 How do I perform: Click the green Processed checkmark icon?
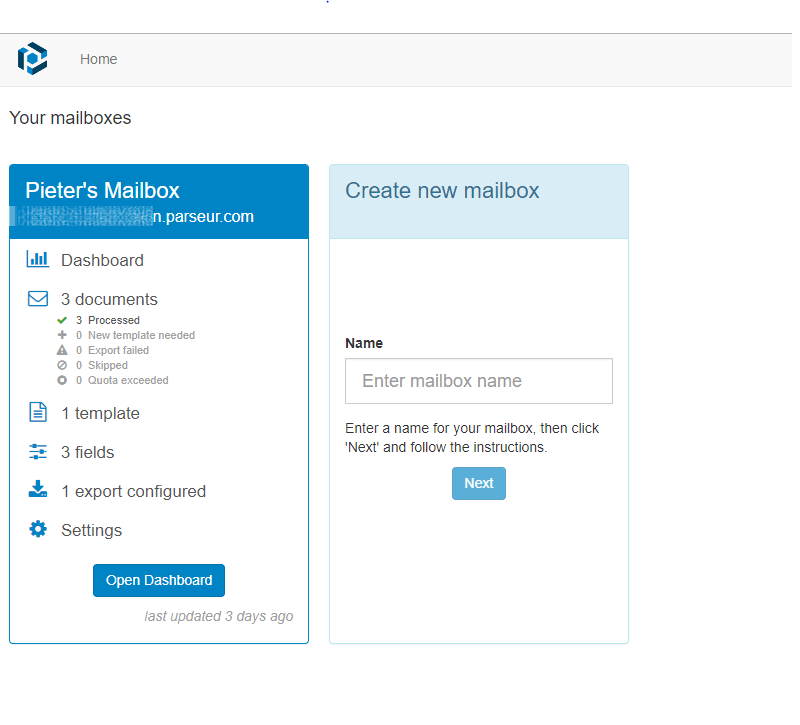(x=62, y=320)
